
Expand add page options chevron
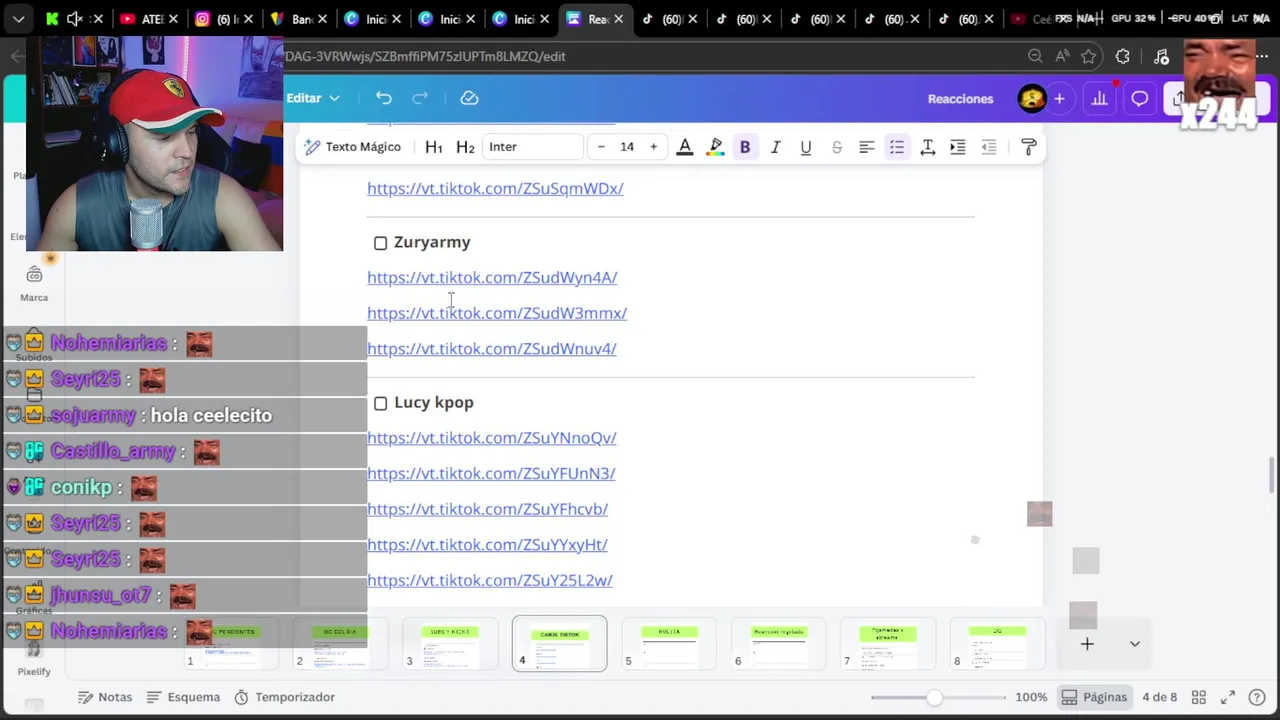click(x=1135, y=644)
